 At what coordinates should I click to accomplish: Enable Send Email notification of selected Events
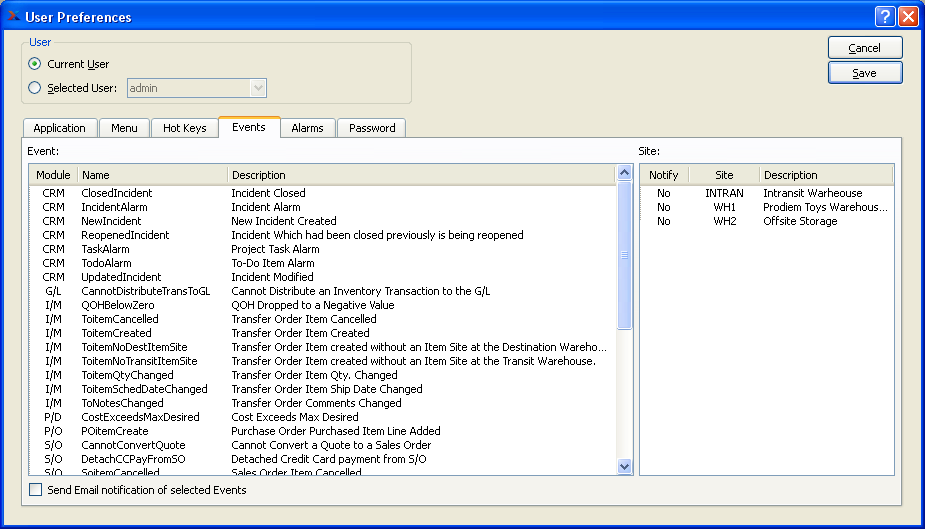click(x=37, y=490)
